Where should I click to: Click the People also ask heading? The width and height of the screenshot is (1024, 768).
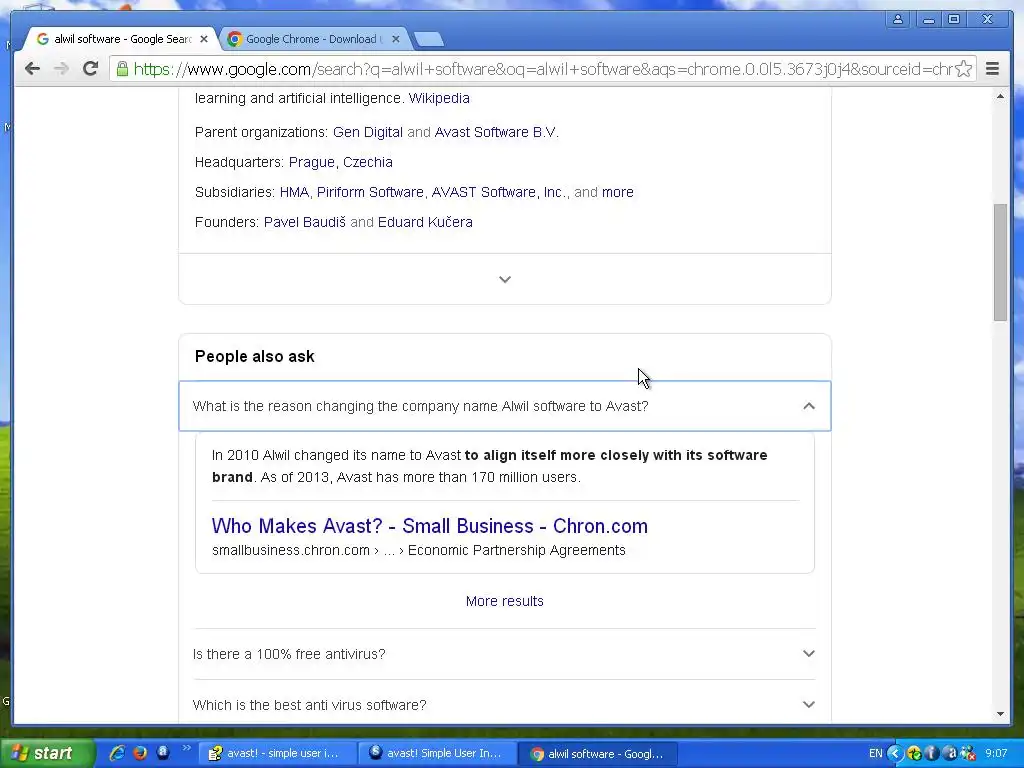pyautogui.click(x=255, y=357)
